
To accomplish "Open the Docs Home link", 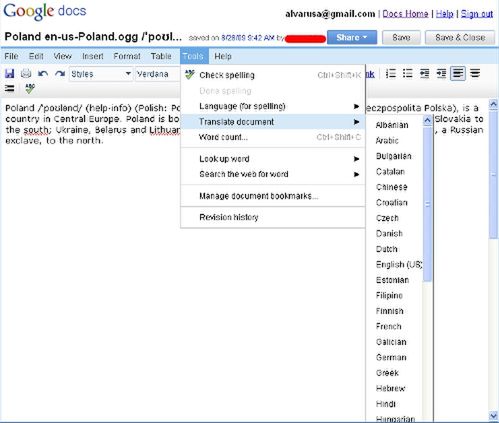I will coord(405,14).
